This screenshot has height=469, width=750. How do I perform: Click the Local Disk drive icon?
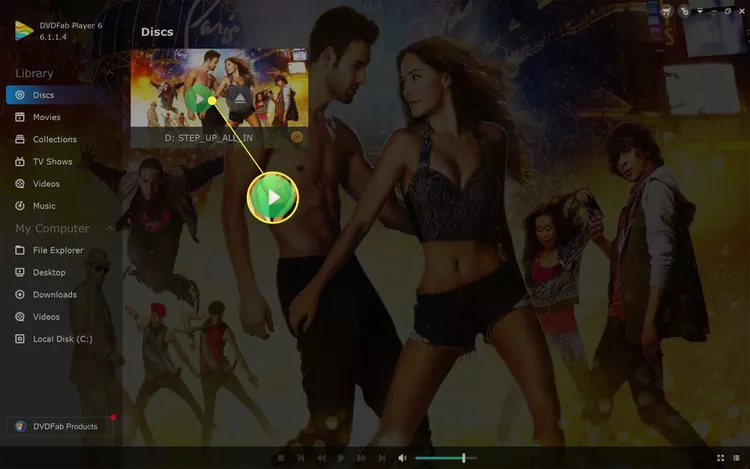point(20,339)
